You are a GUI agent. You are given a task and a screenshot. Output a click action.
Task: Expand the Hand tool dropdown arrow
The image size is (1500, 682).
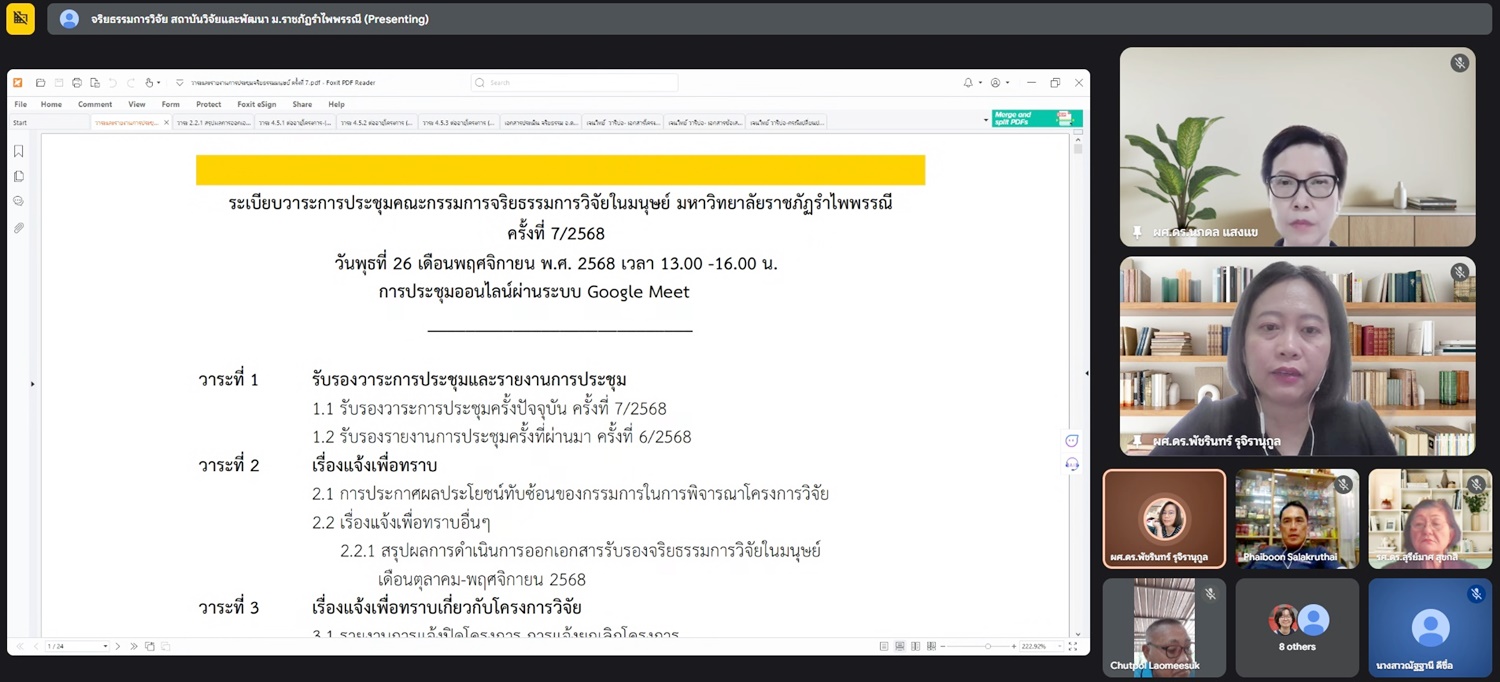[159, 83]
